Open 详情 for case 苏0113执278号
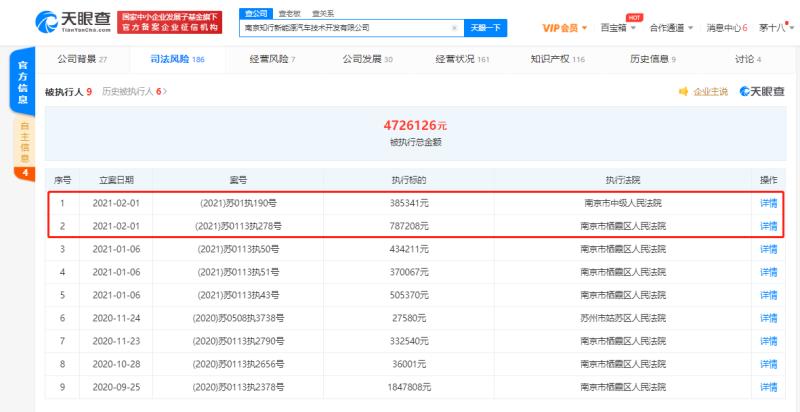 pyautogui.click(x=768, y=226)
